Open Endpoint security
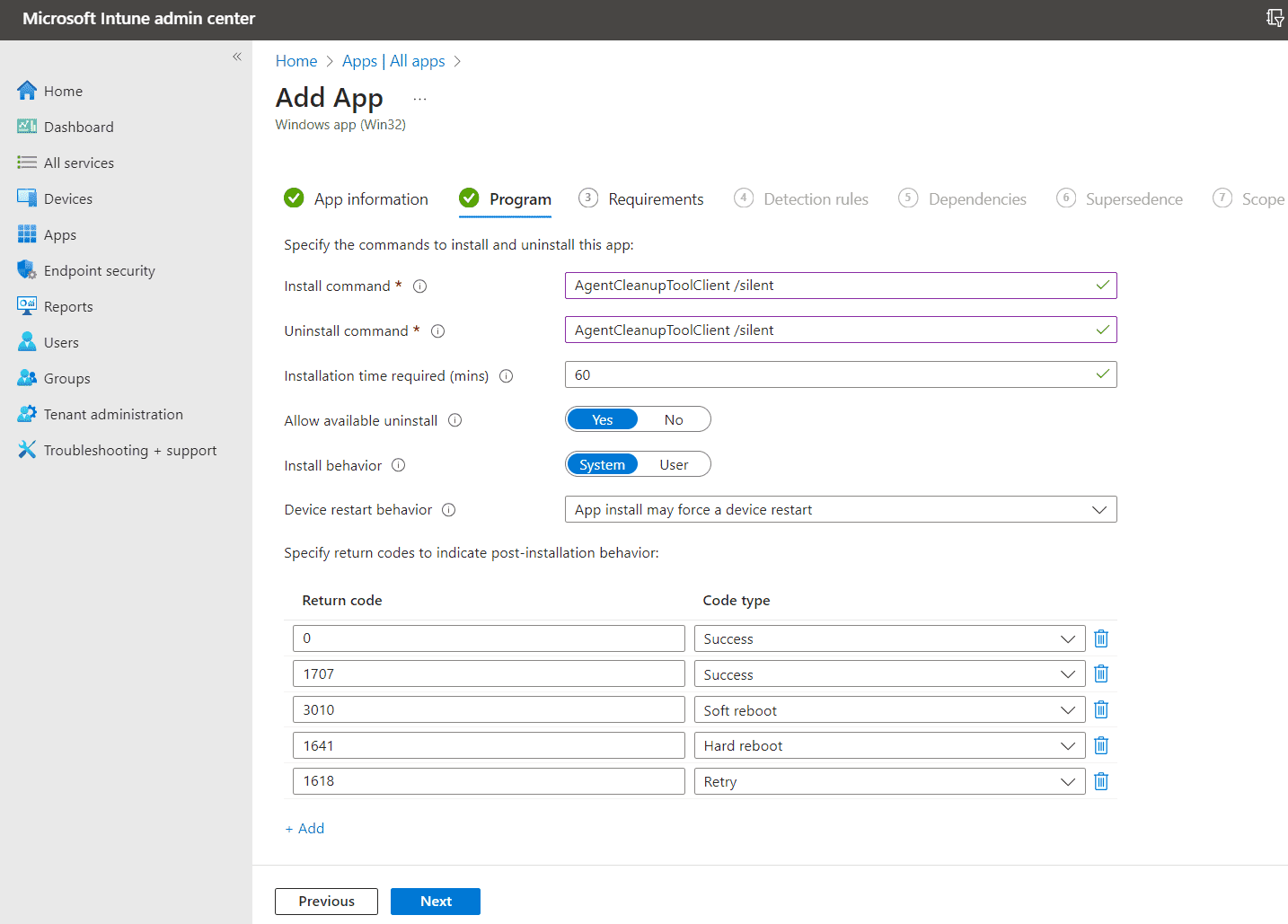1288x924 pixels. pyautogui.click(x=97, y=270)
